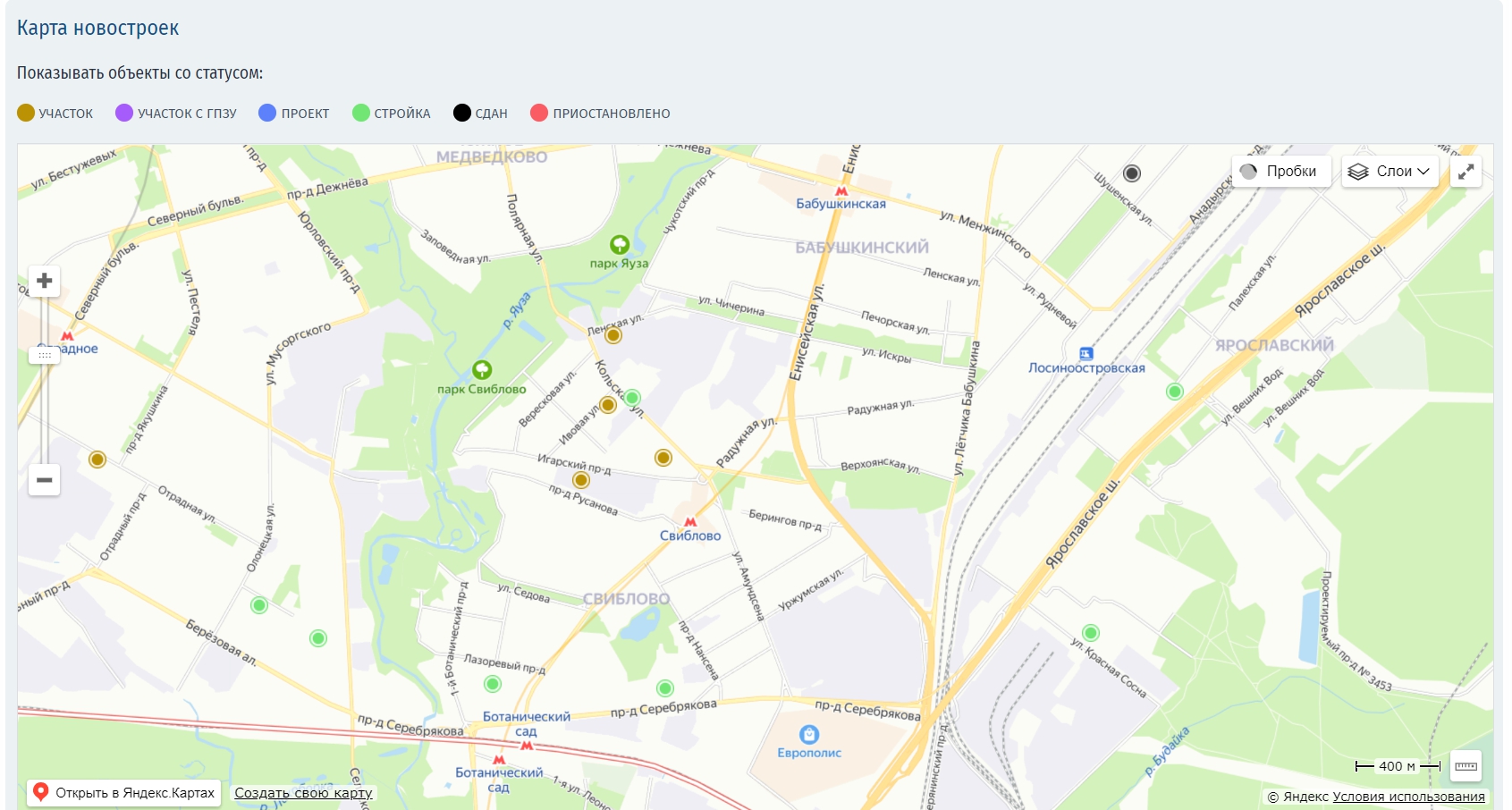Screen dimensions: 1512x810
Task: Open the map in Яндекс.Карты
Action: pos(124,792)
